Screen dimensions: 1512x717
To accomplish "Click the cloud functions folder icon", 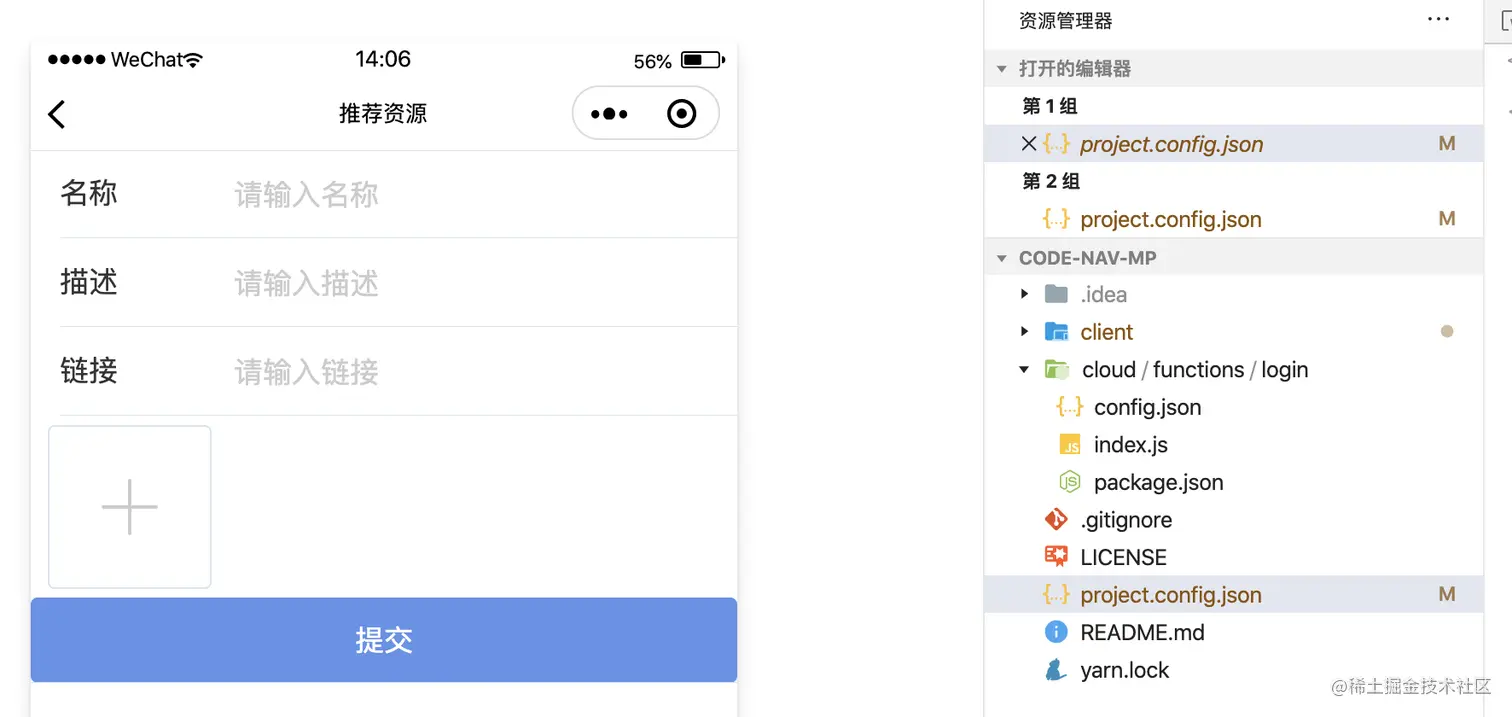I will [x=1057, y=370].
